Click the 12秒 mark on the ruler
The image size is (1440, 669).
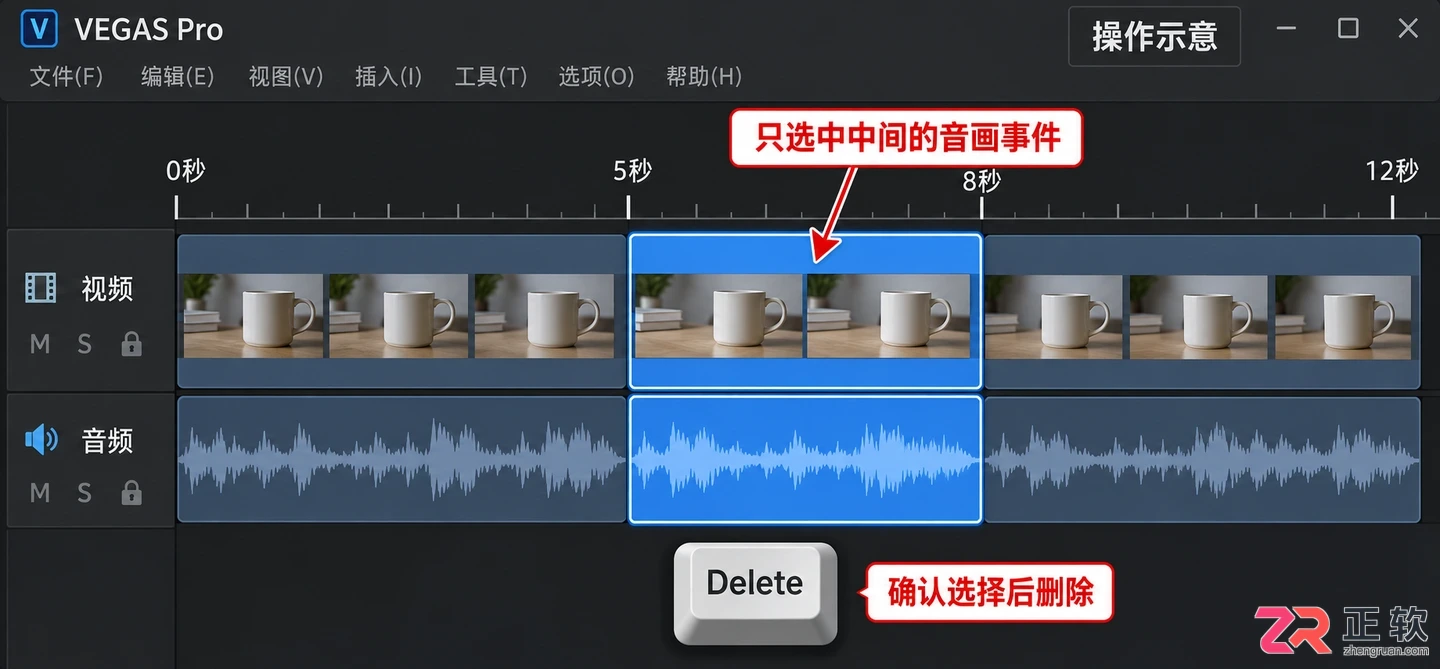(x=1392, y=171)
